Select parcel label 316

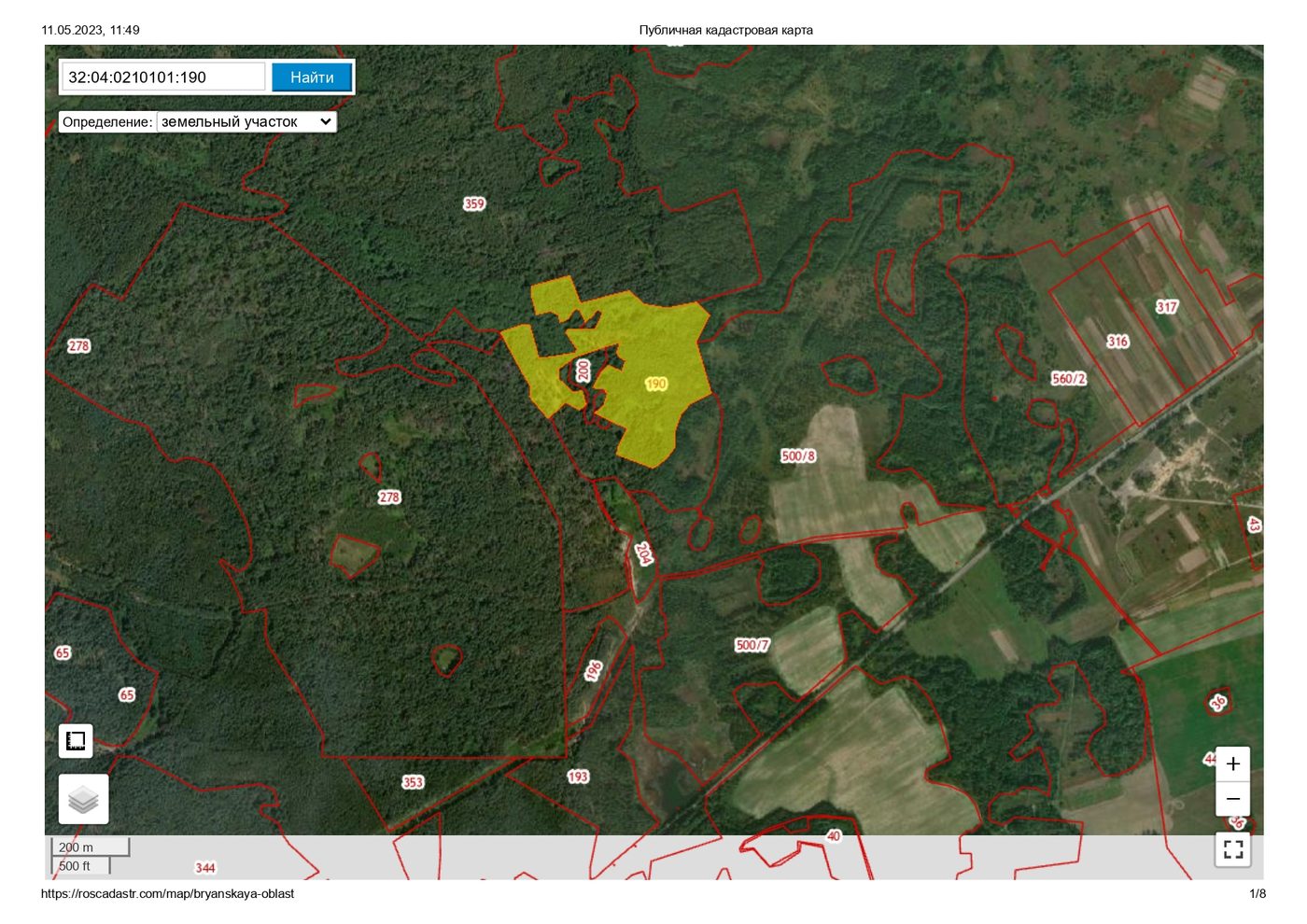1117,341
